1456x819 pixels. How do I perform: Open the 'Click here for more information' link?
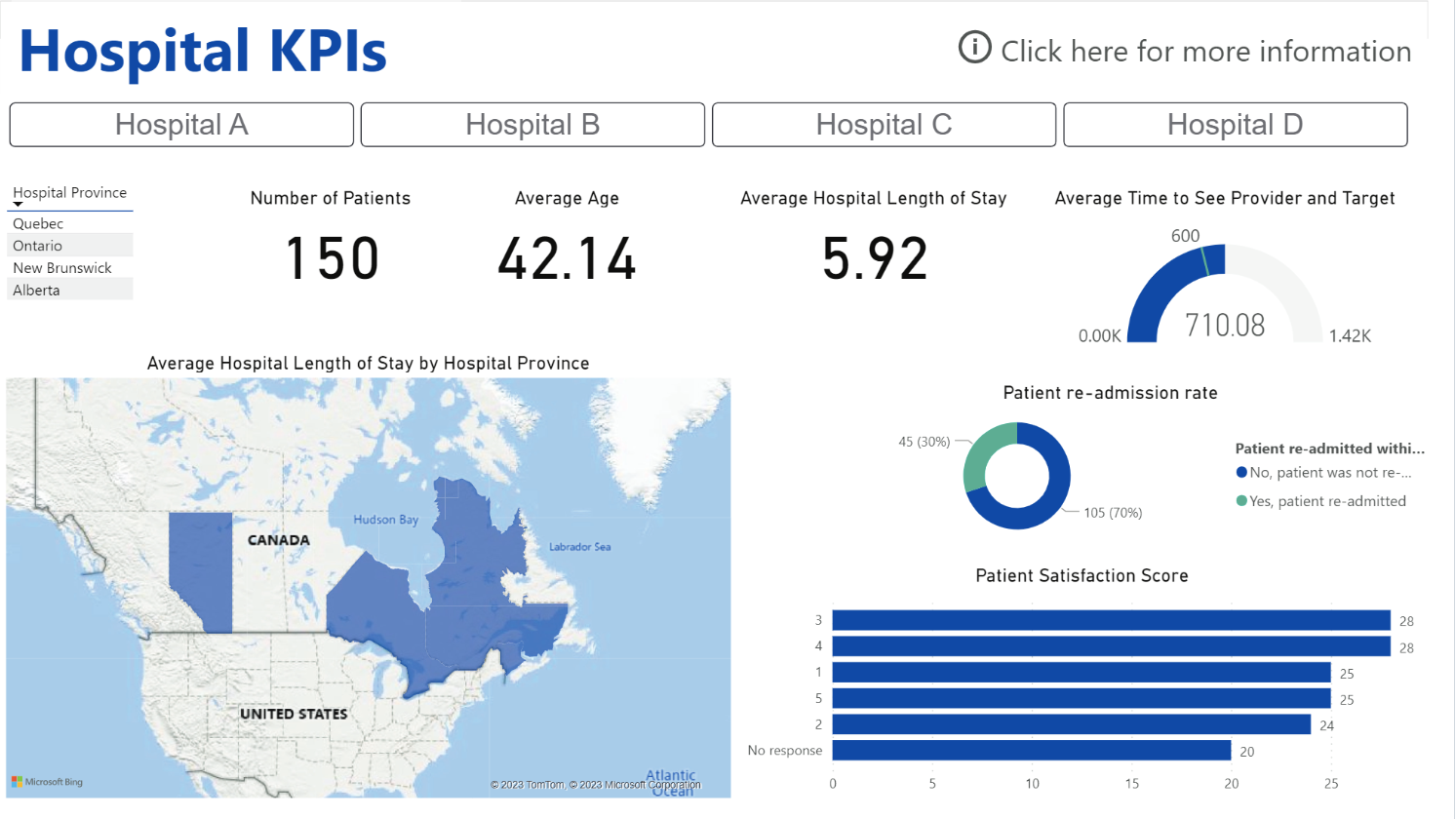[x=1205, y=52]
